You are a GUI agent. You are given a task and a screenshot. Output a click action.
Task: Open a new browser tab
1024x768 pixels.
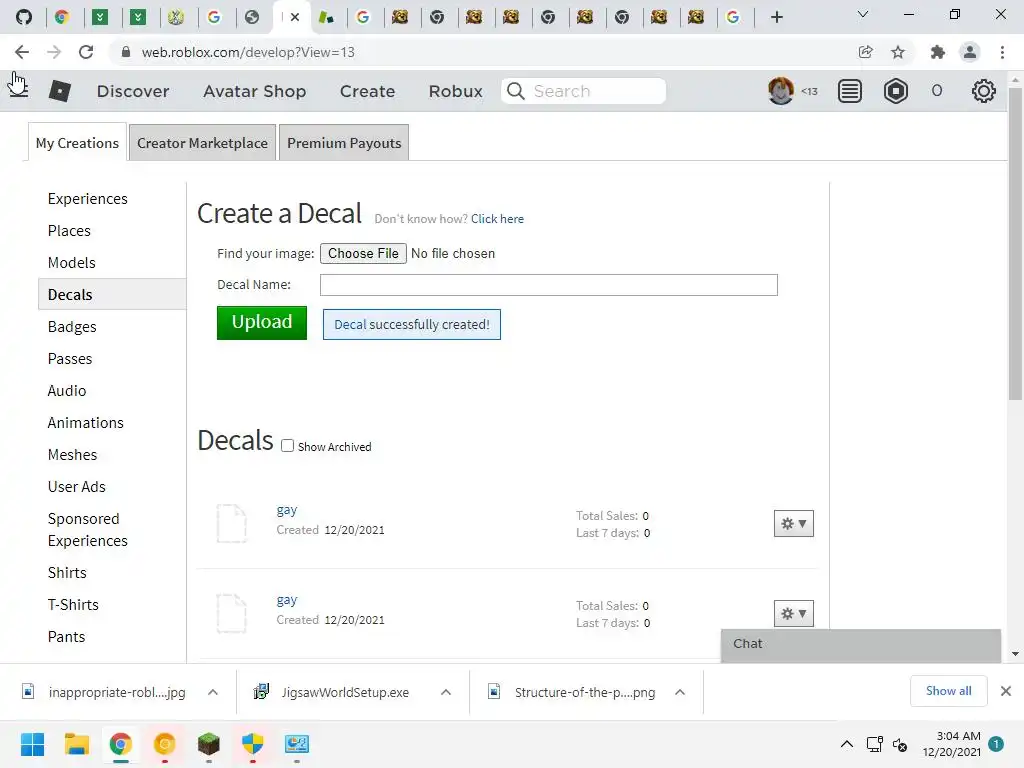[x=776, y=17]
